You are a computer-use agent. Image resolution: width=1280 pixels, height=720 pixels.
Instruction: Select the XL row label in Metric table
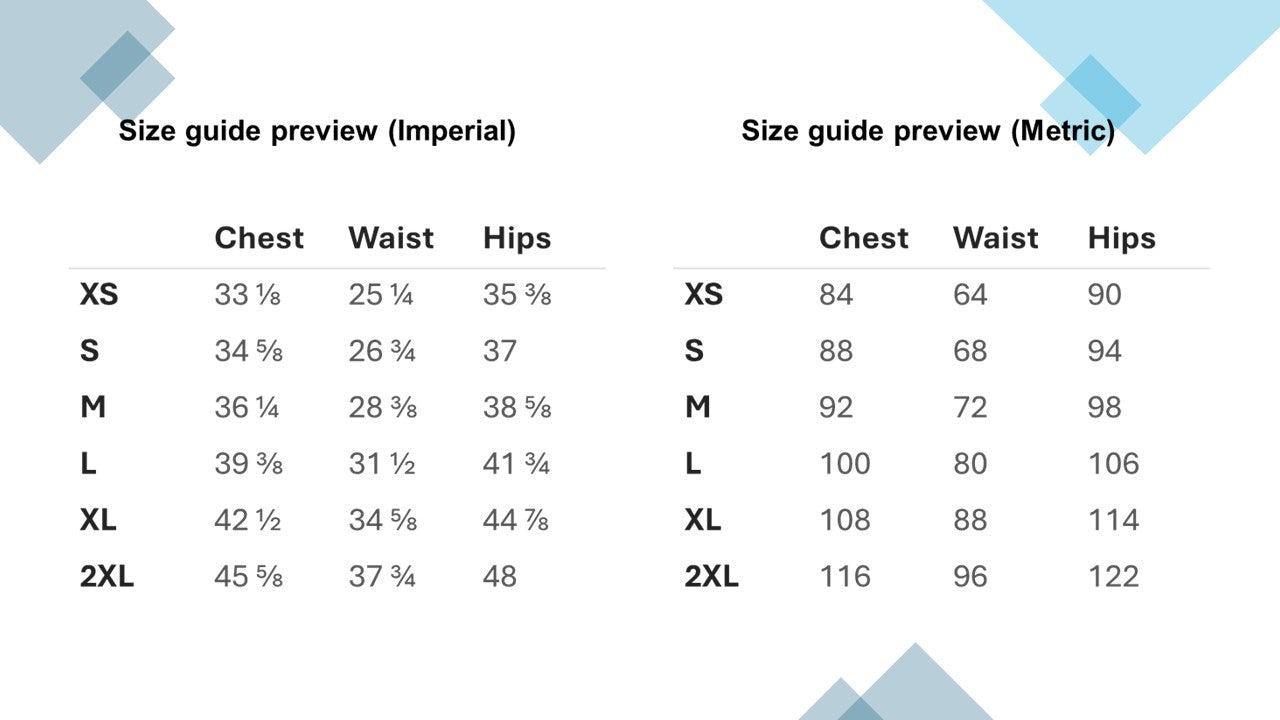coord(703,520)
